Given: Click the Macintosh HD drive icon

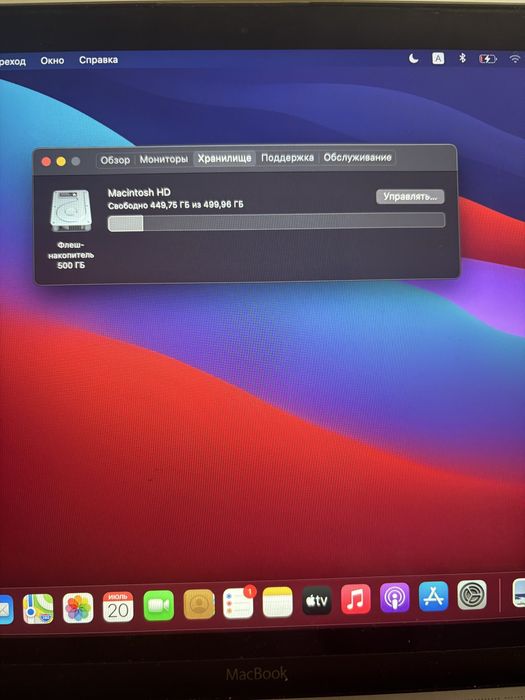Looking at the screenshot, I should 71,211.
